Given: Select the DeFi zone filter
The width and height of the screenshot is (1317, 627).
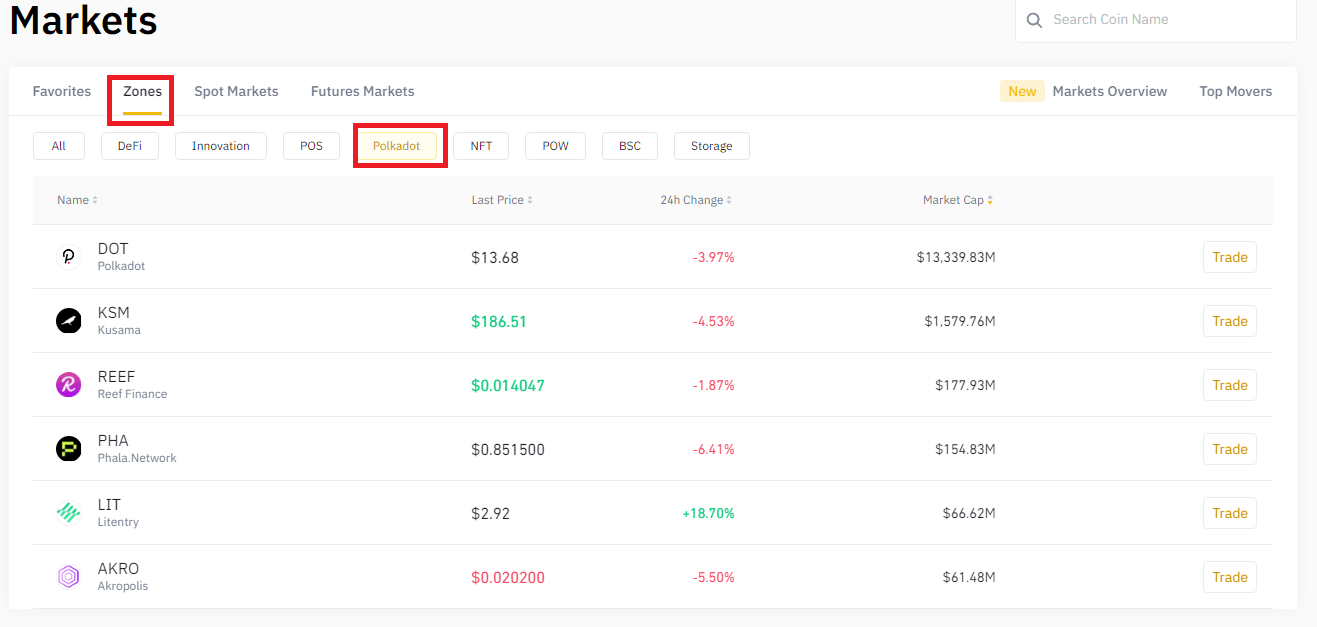Looking at the screenshot, I should point(130,146).
